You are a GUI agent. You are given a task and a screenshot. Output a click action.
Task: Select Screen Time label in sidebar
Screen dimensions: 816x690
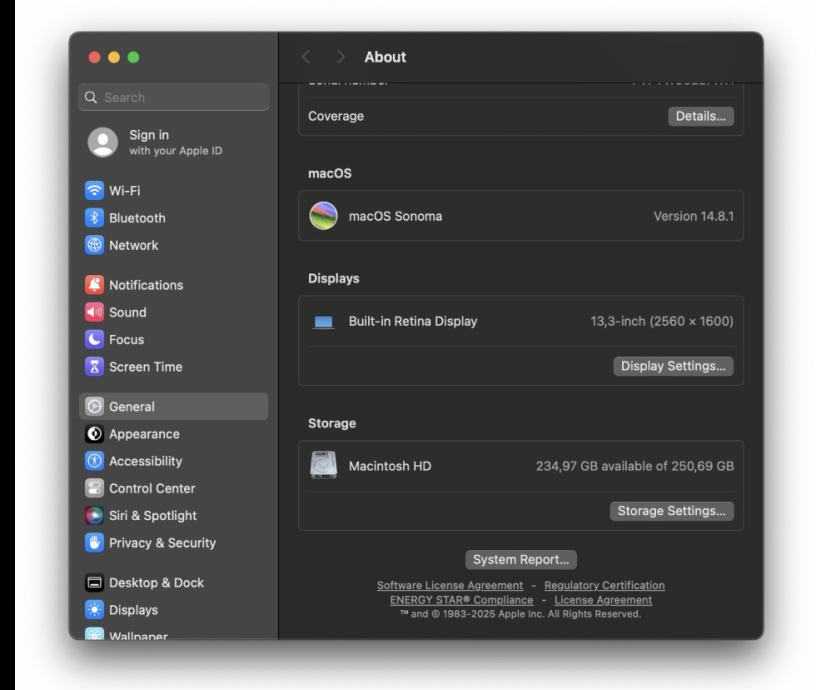pos(145,367)
